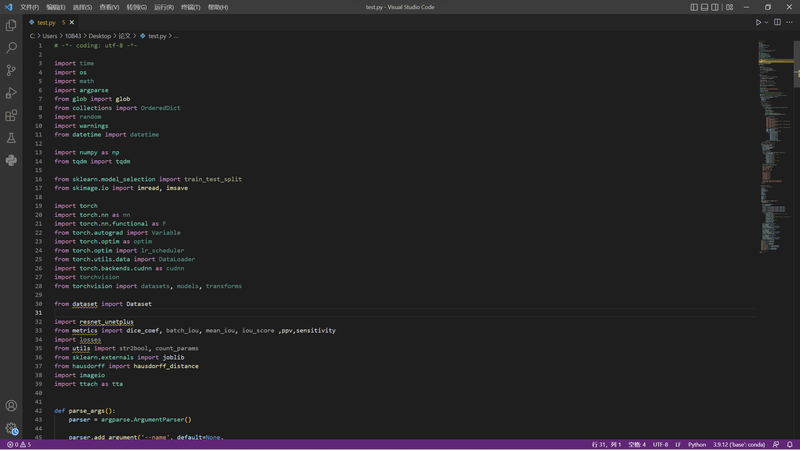Click the 10843 breadcrumb segment
Image resolution: width=800 pixels, height=450 pixels.
point(73,36)
